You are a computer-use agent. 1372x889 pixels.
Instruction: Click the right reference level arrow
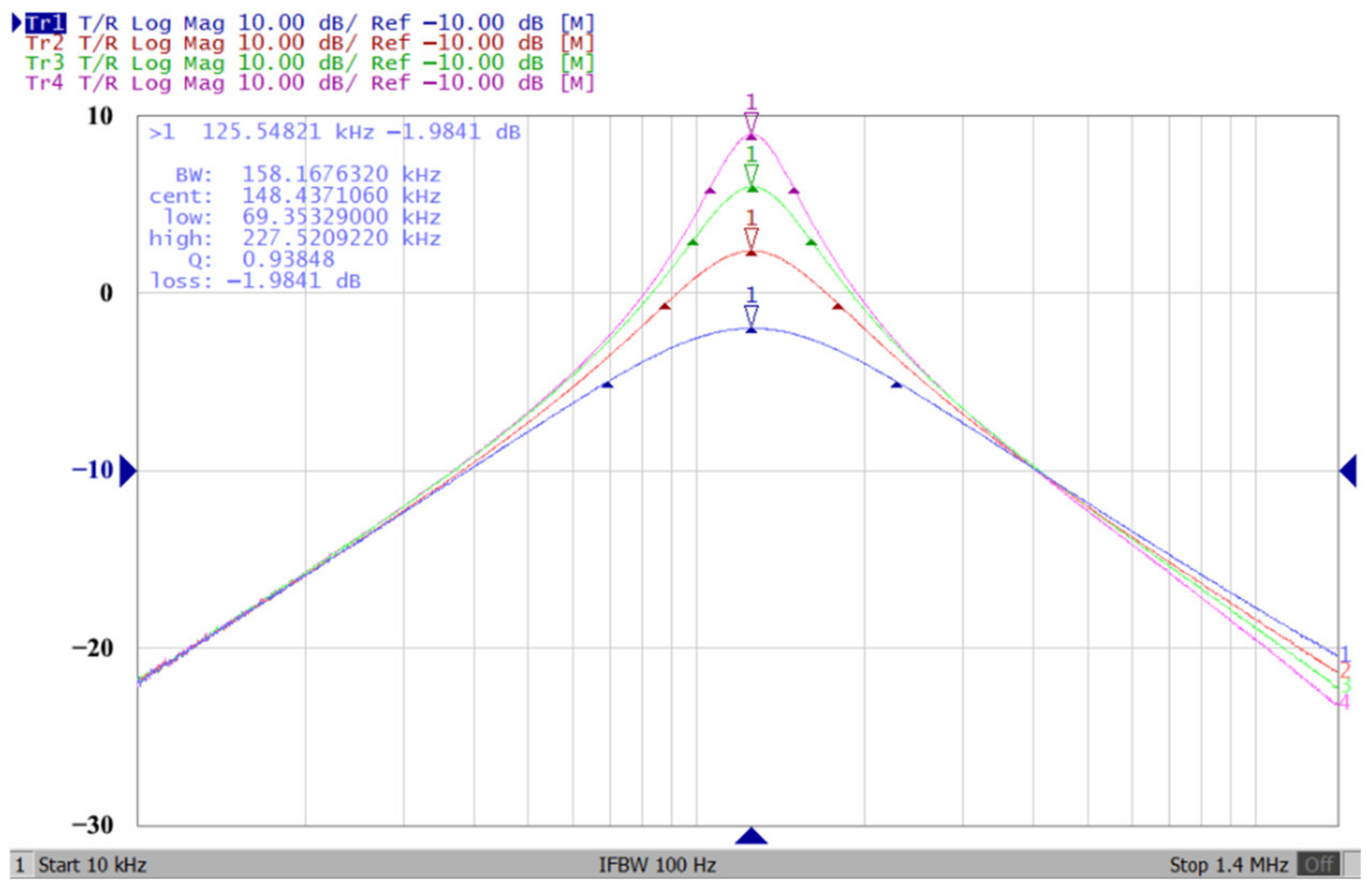tap(1348, 470)
